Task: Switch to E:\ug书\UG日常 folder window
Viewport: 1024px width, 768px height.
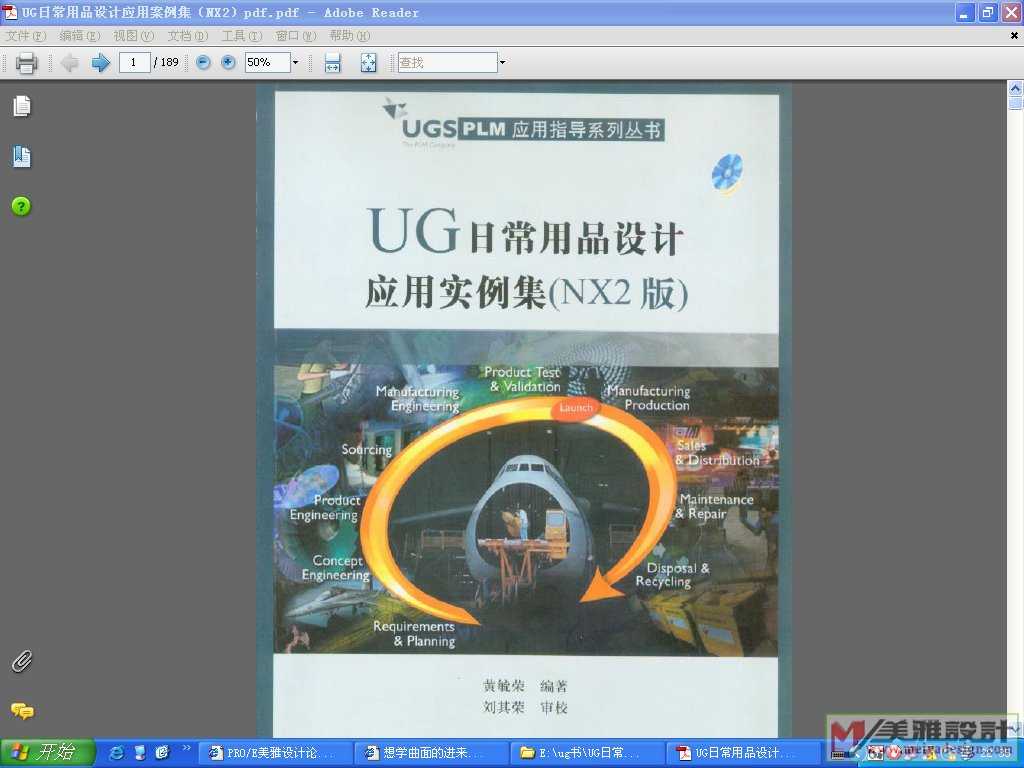Action: [587, 753]
